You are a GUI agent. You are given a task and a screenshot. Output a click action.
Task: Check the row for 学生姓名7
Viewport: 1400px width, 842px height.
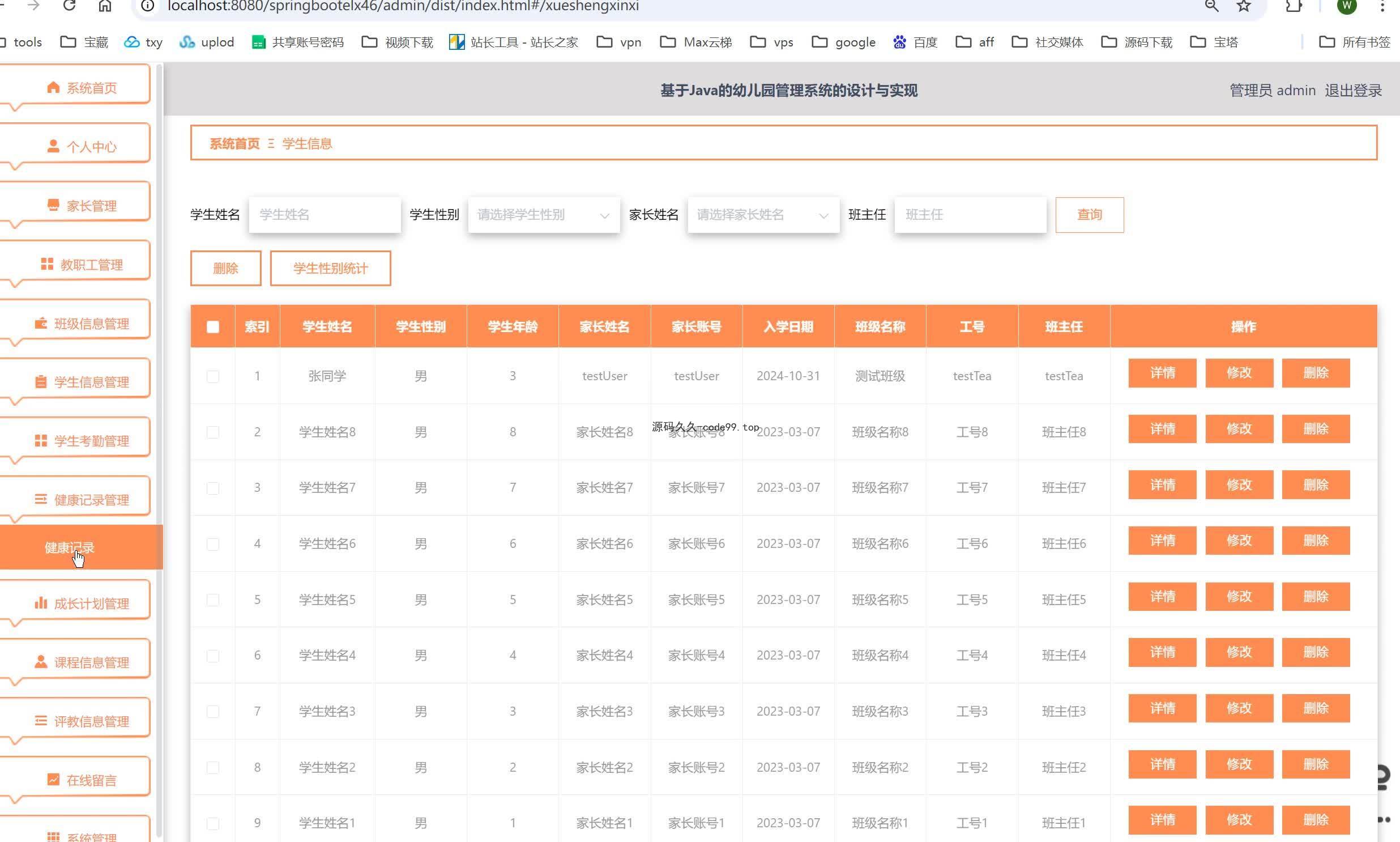[x=212, y=488]
